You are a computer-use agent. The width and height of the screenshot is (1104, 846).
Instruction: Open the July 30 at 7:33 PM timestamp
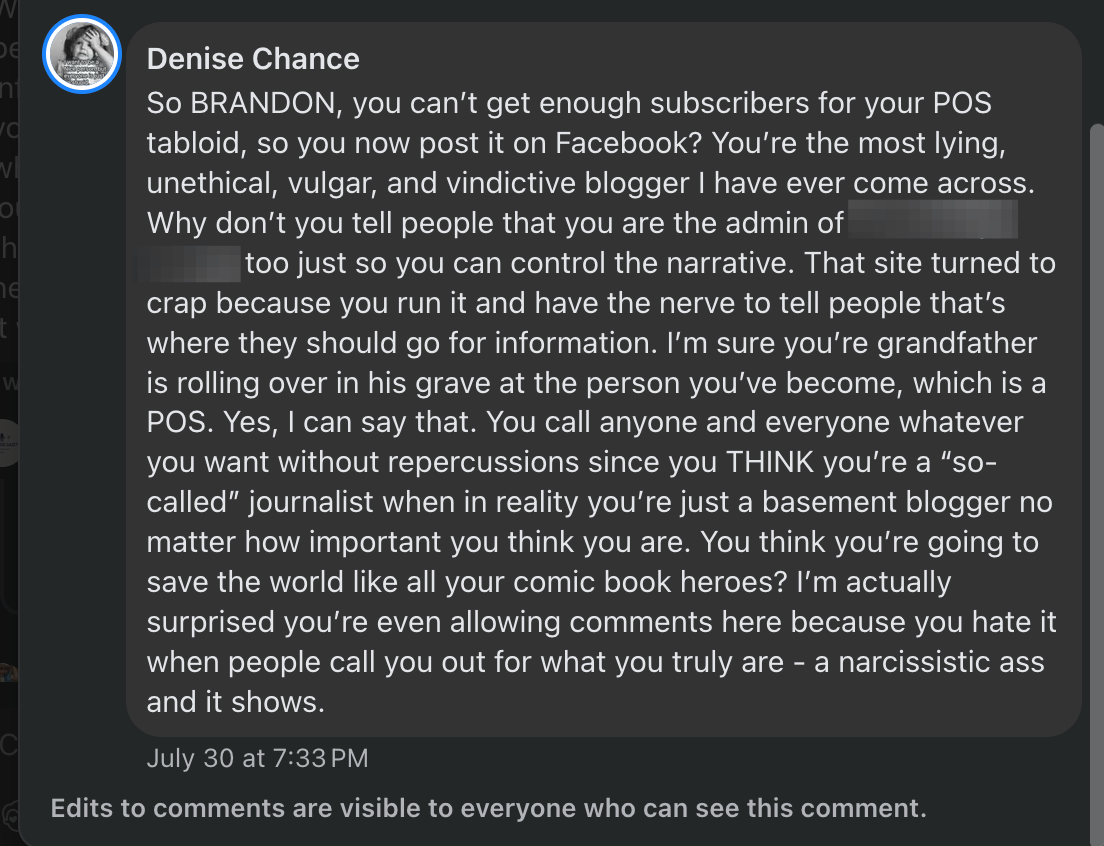tap(257, 758)
